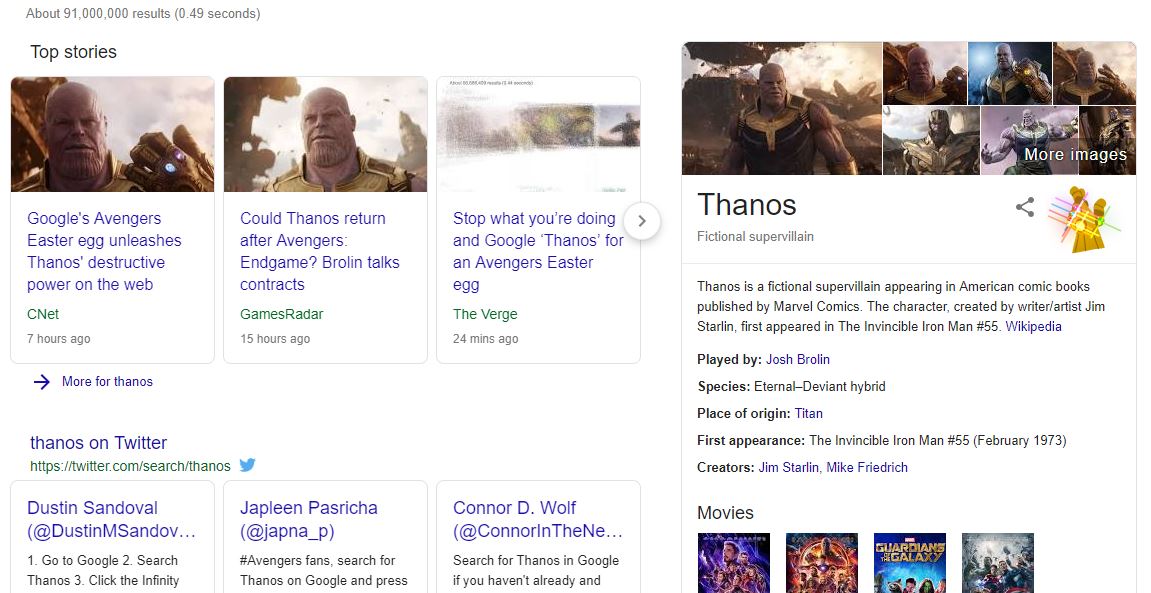
Task: Open the fourth movie poster, right of Guardians
Action: (998, 563)
